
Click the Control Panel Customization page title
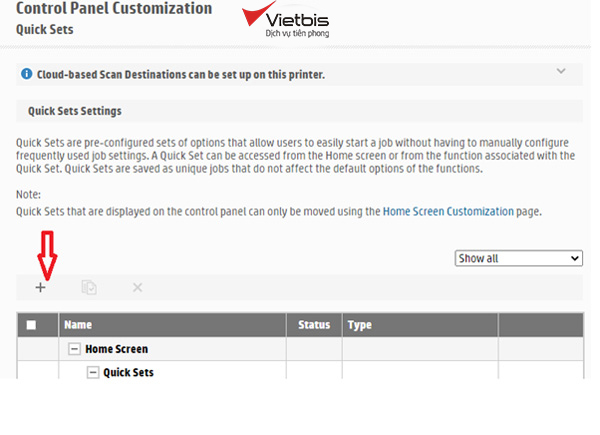point(114,9)
